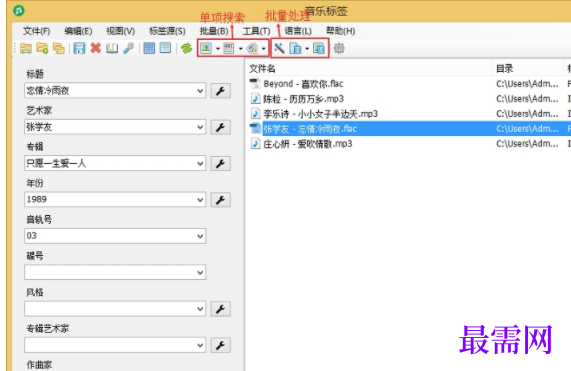Expand the empty 碟号 combo box

[200, 272]
